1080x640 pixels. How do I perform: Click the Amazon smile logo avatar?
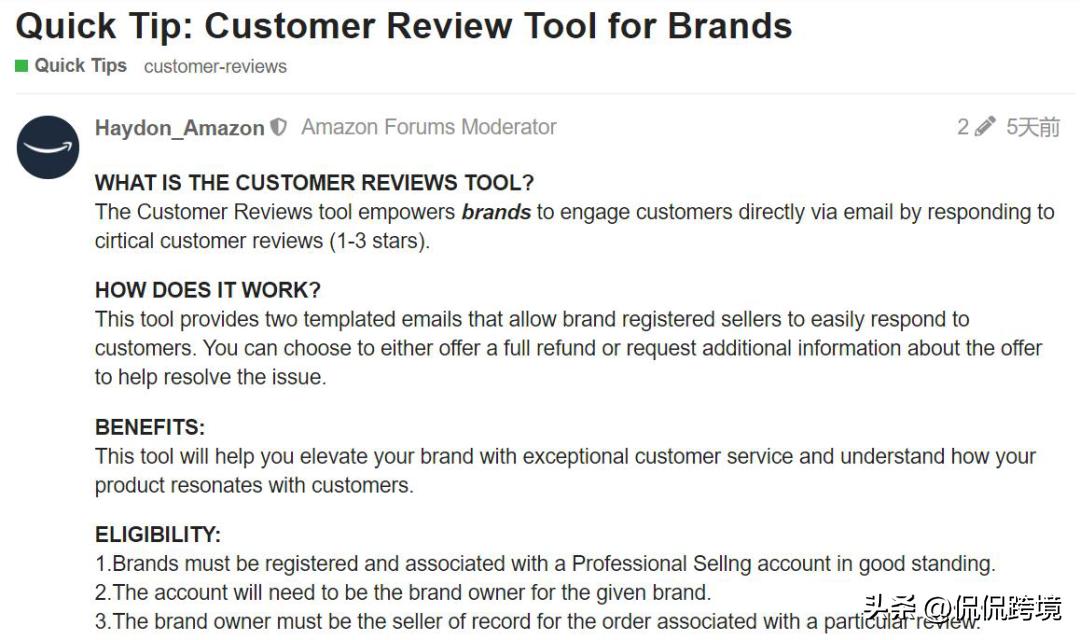pos(48,147)
